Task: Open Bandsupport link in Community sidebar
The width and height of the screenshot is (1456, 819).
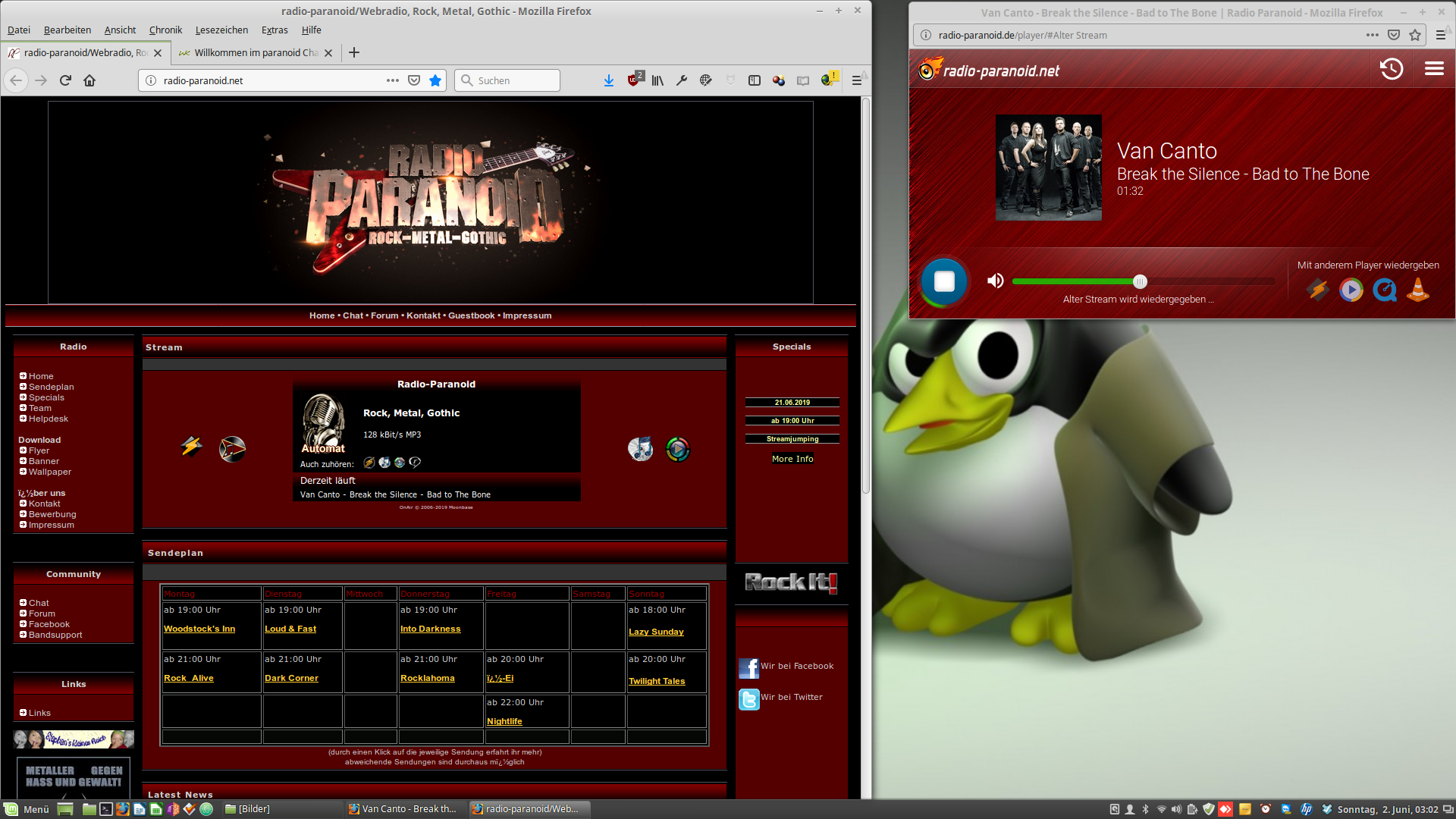Action: point(55,635)
